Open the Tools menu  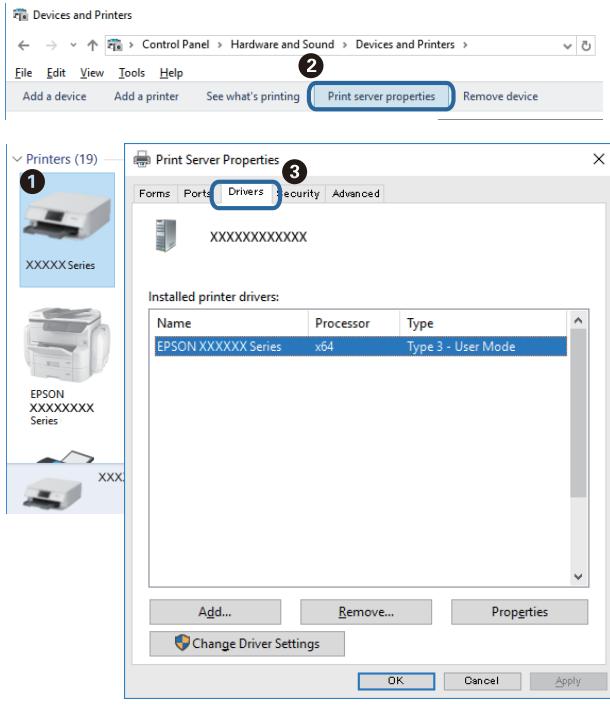click(131, 73)
